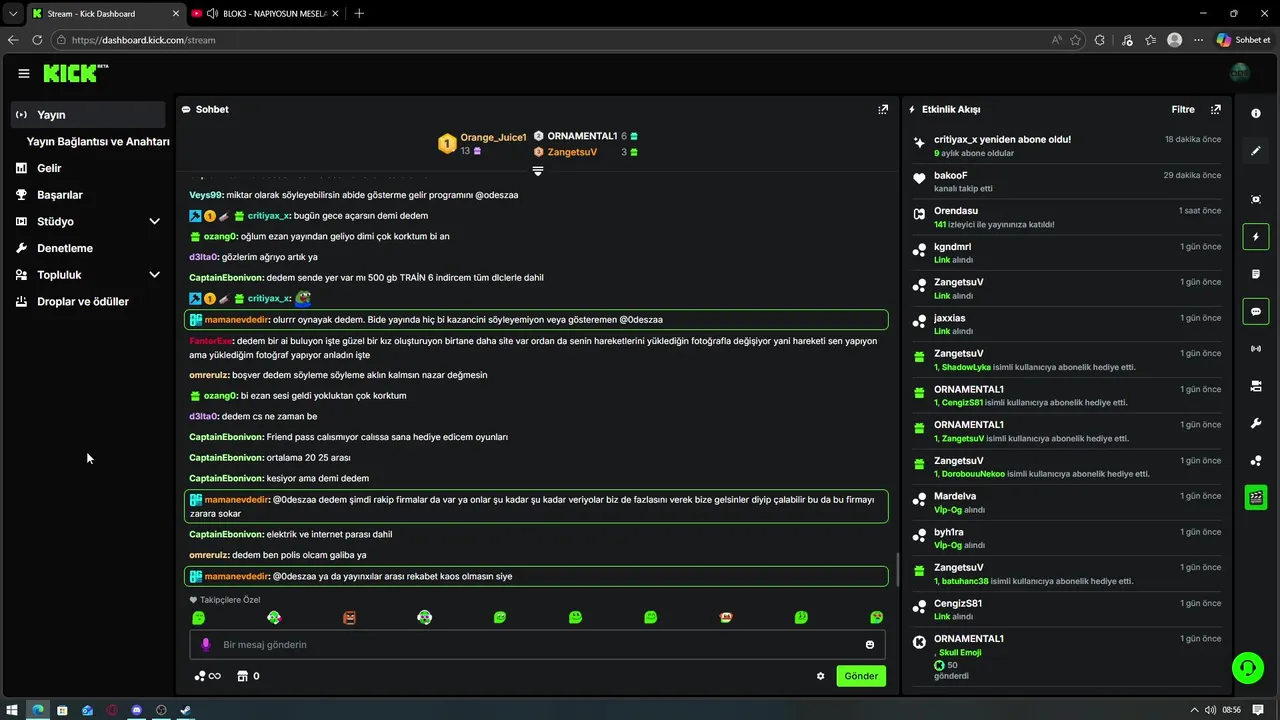Image resolution: width=1280 pixels, height=720 pixels.
Task: Click the Mardelva Vİp-Og event
Action: pyautogui.click(x=1066, y=502)
